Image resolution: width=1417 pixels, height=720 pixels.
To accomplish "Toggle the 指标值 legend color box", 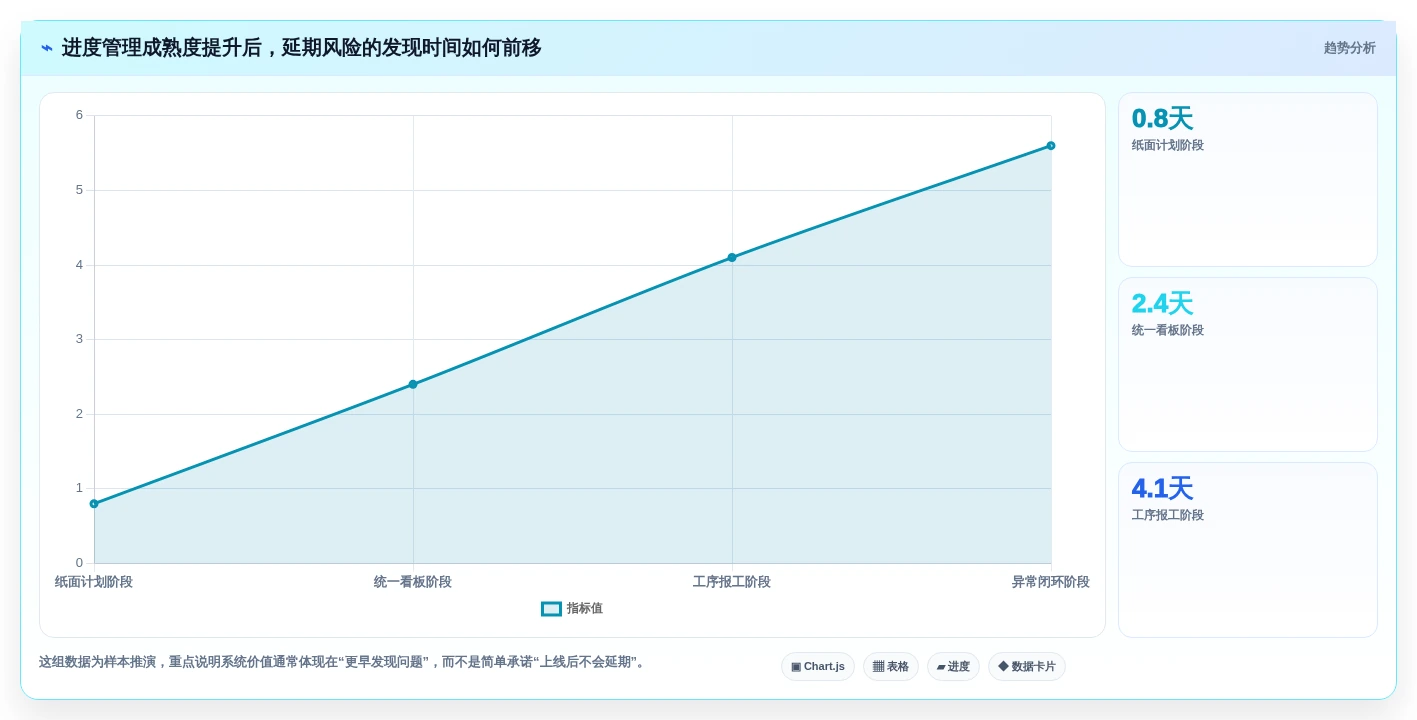I will pos(551,609).
